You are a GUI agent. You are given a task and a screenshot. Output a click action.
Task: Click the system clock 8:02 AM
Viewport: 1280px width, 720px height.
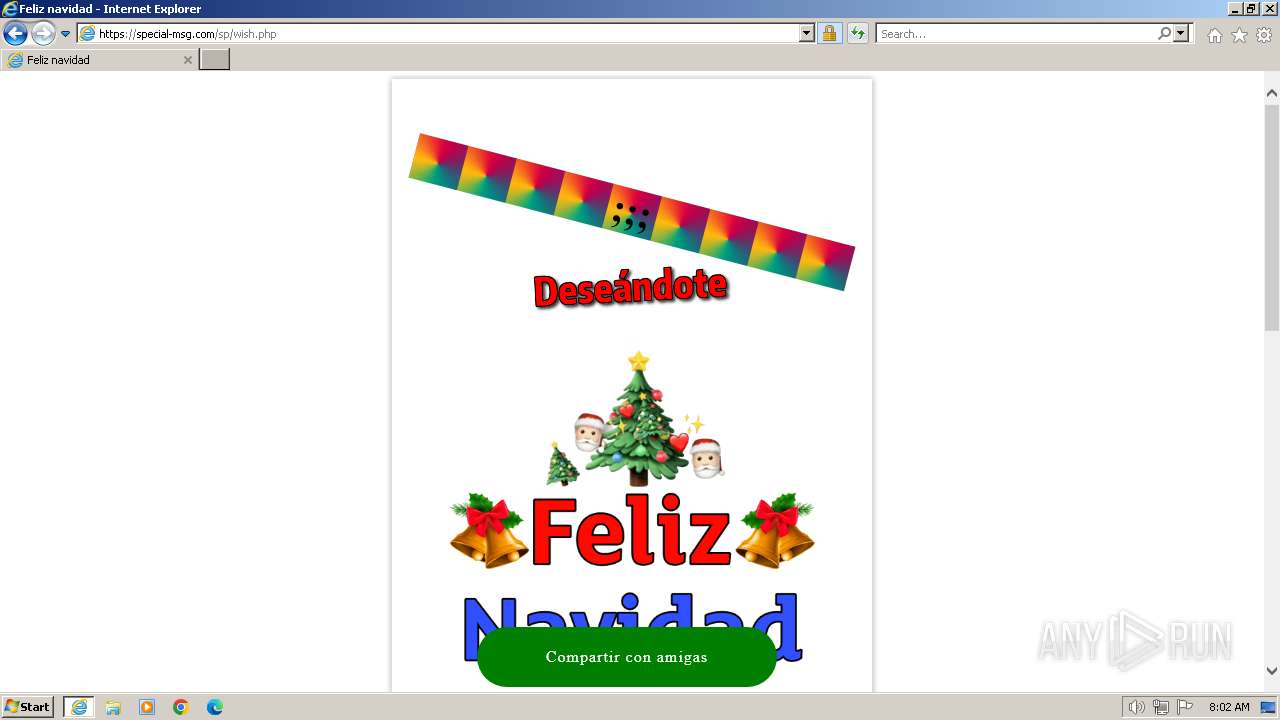tap(1229, 707)
